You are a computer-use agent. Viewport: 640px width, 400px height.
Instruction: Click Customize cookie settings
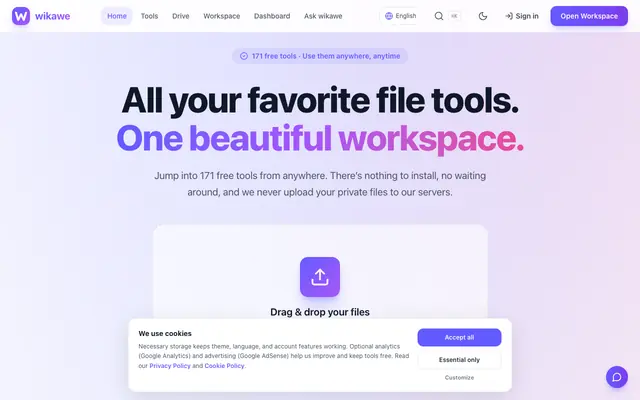click(459, 378)
